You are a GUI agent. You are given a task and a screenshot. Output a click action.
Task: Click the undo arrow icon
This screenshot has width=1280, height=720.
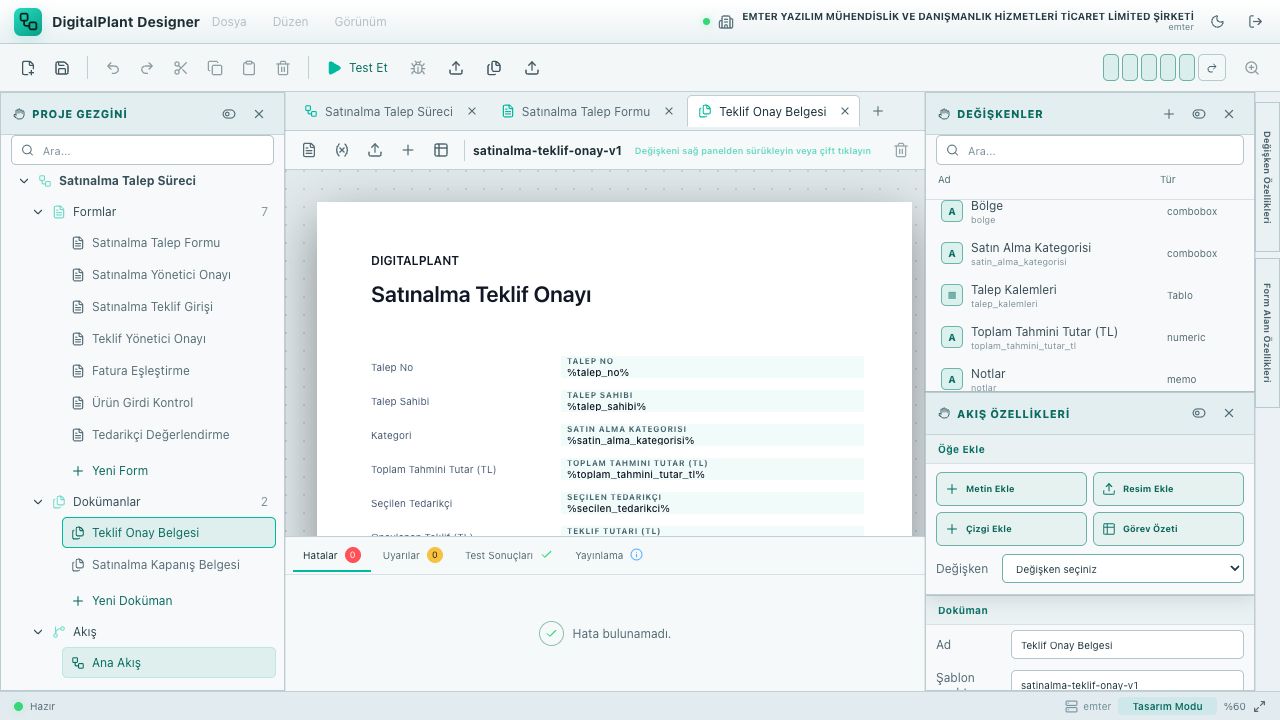113,68
